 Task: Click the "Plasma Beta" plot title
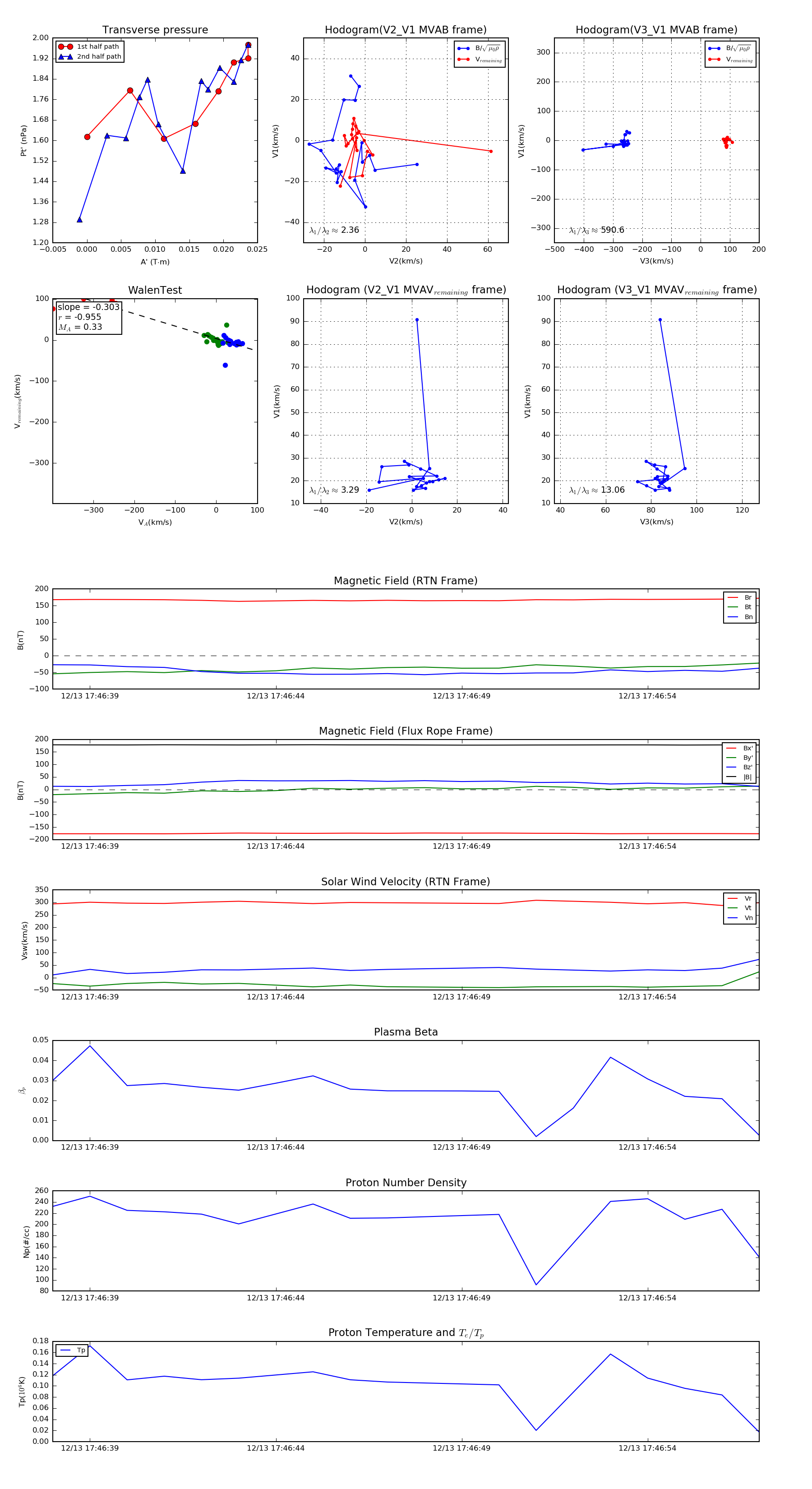click(x=406, y=1032)
